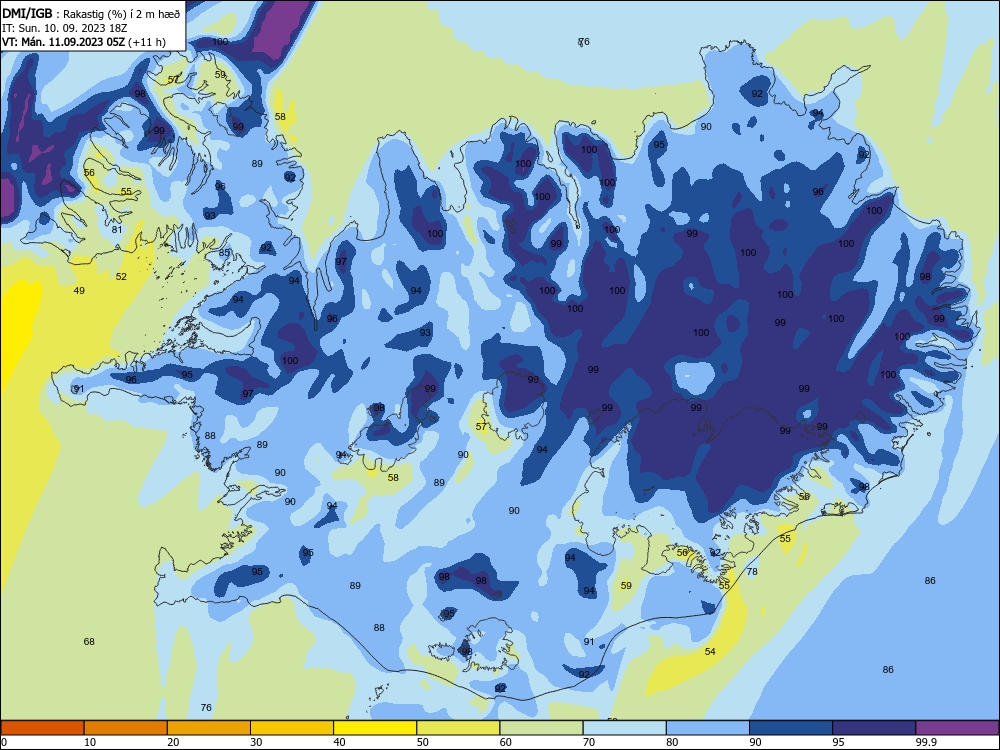Click the 'DMI/IGB' title text

[x=27, y=13]
